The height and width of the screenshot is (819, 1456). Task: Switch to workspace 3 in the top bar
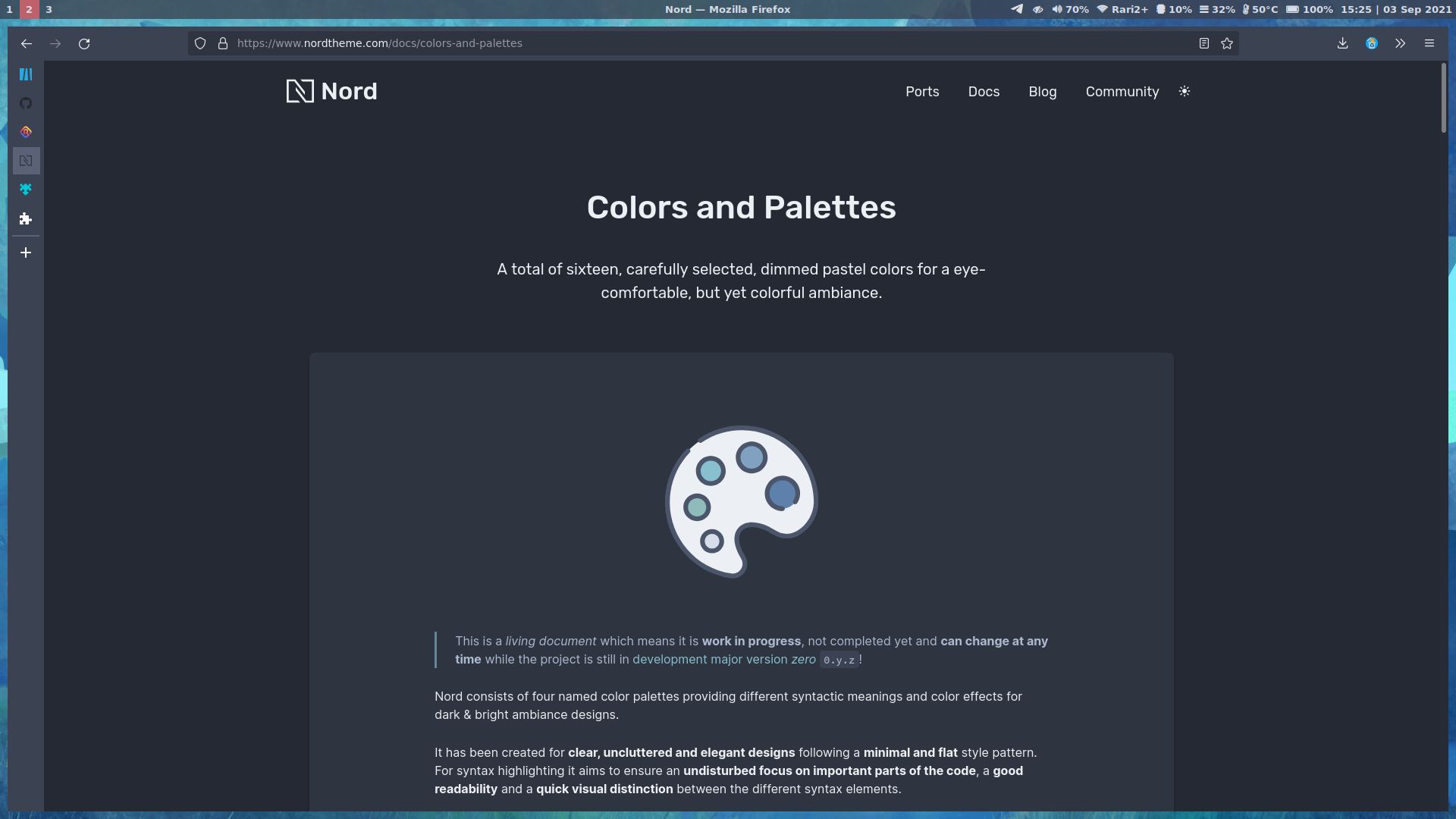pos(49,9)
